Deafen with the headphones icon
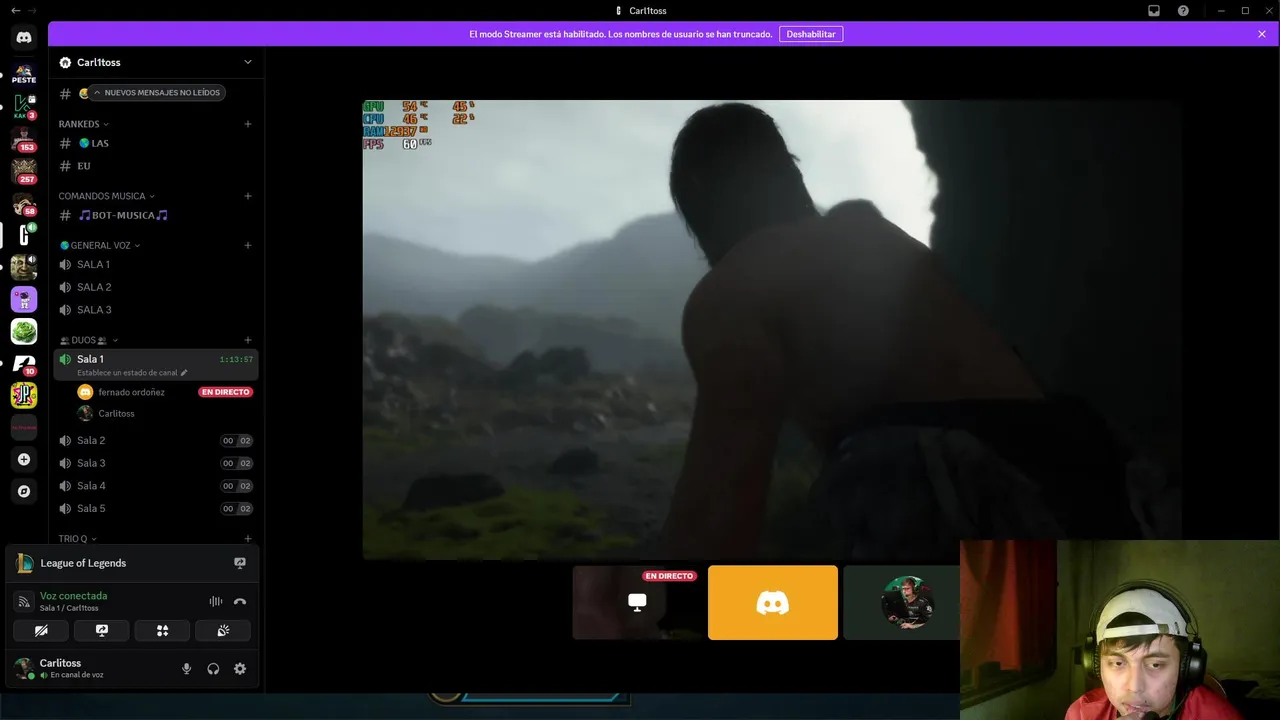 (x=213, y=669)
